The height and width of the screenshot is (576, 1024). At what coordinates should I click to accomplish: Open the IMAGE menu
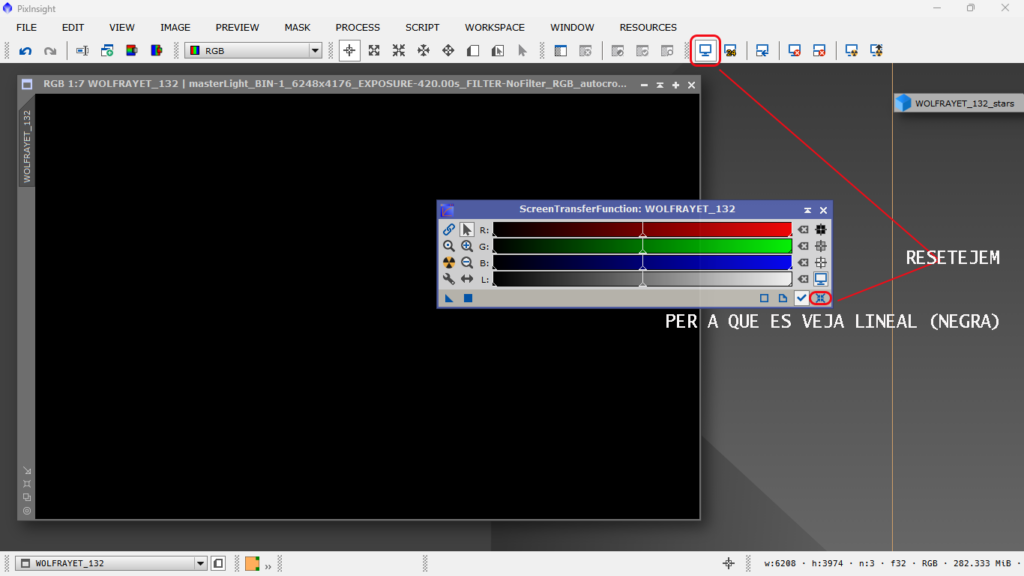pos(175,27)
